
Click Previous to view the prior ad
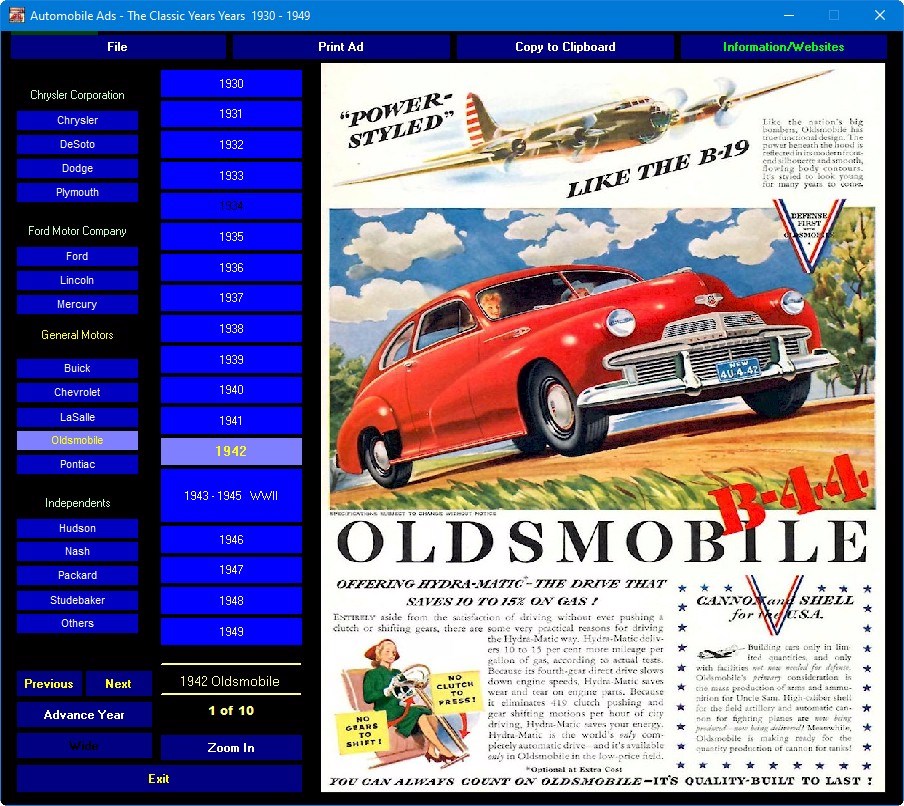tap(48, 684)
